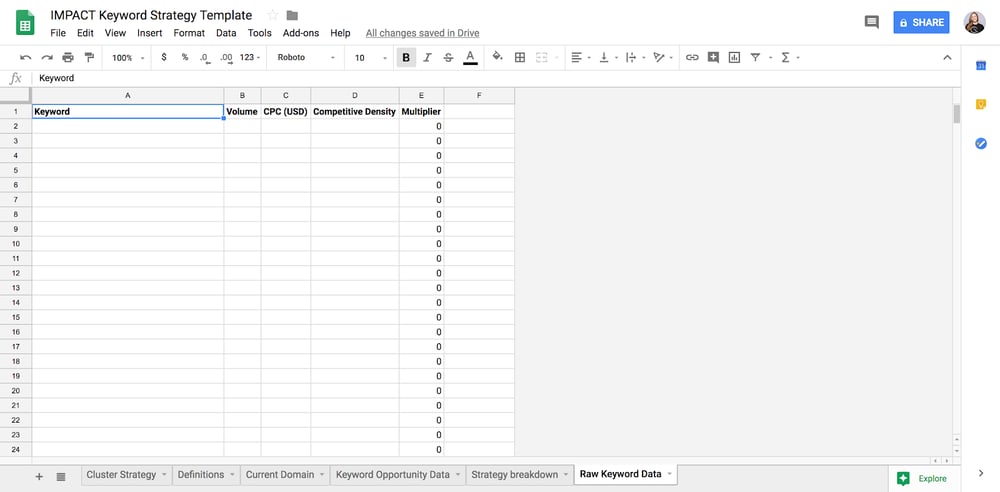Toggle Bold formatting button

(x=406, y=57)
